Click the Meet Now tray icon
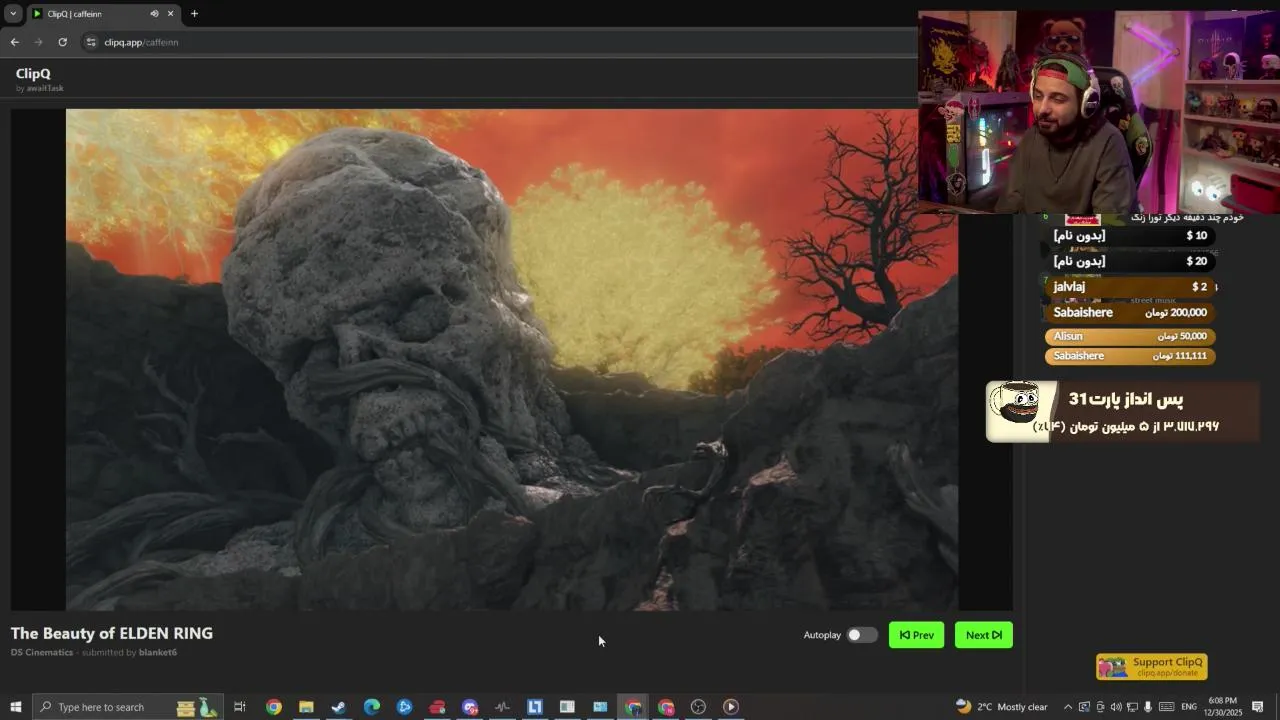 [x=1100, y=707]
